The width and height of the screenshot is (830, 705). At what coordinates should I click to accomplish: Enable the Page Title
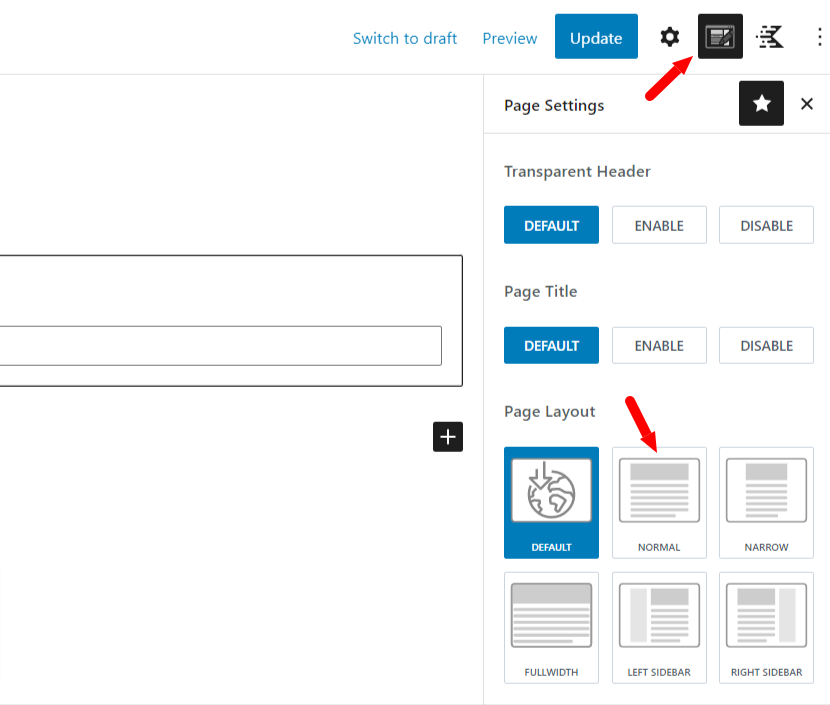pos(659,345)
